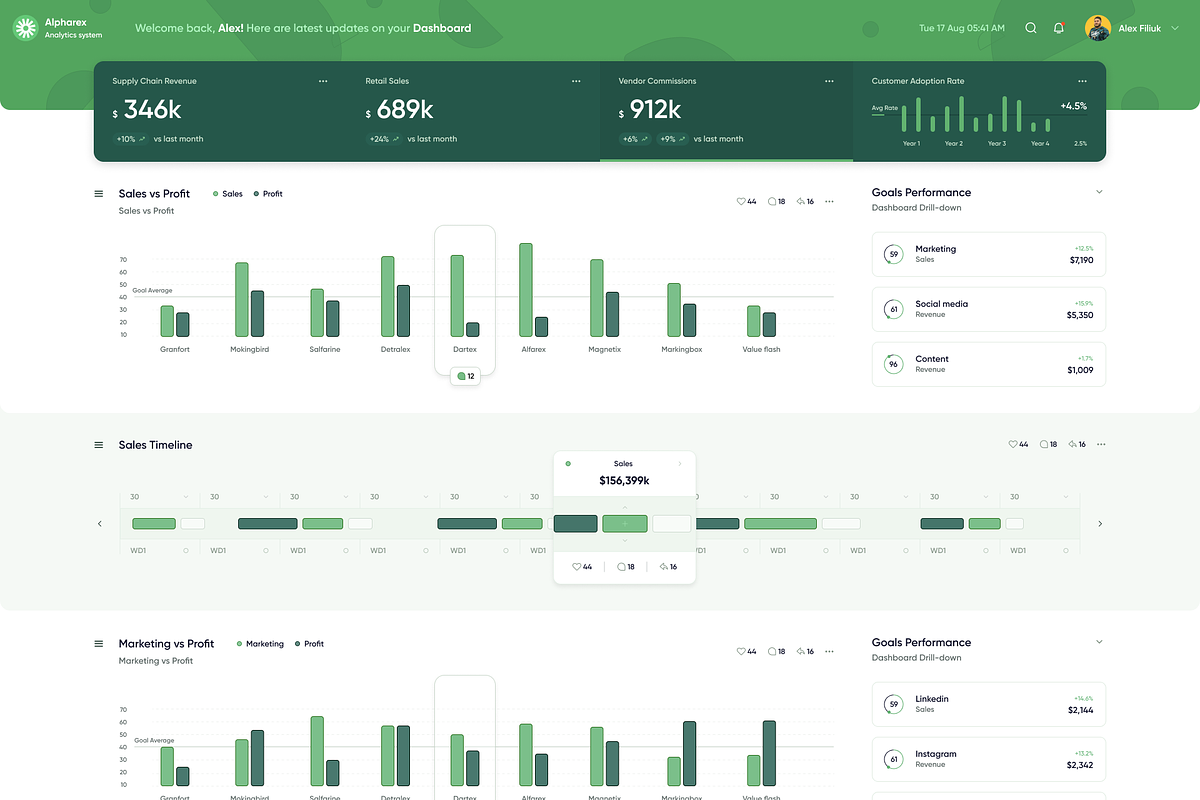1200x800 pixels.
Task: Open more options on Supply Chain Revenue card
Action: click(323, 81)
